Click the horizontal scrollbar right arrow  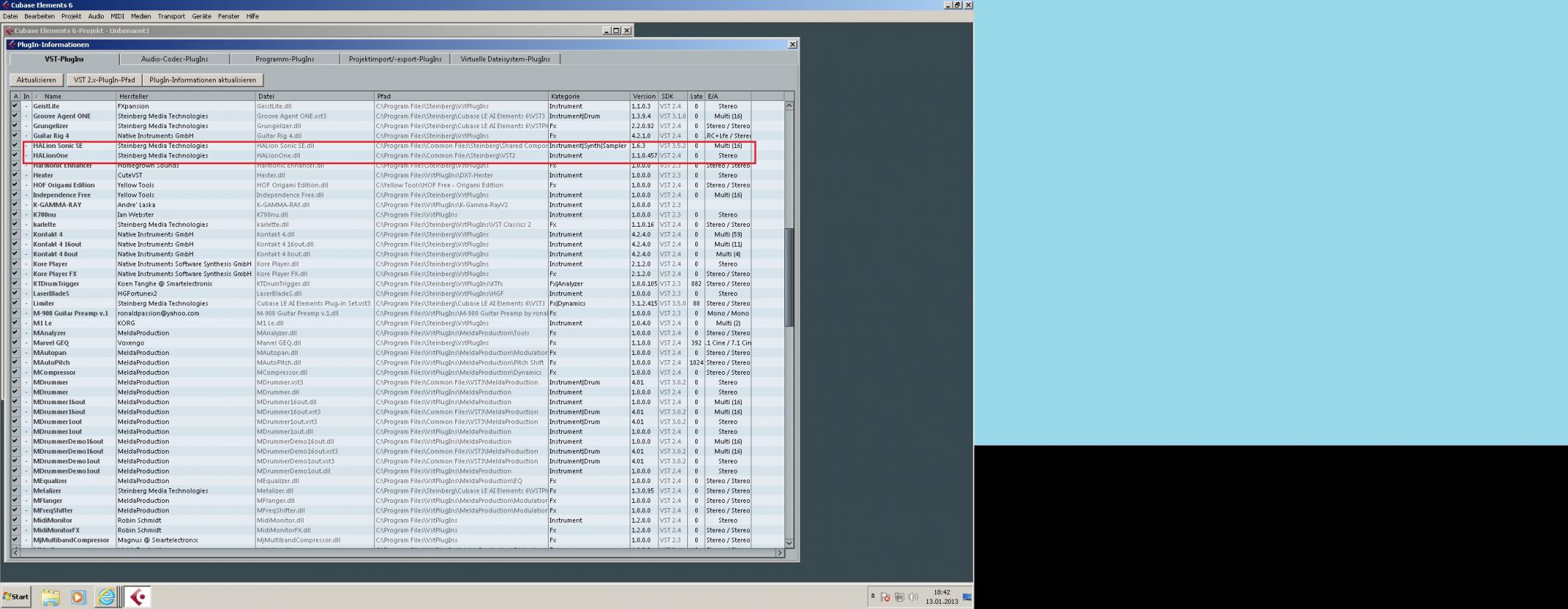pyautogui.click(x=779, y=552)
